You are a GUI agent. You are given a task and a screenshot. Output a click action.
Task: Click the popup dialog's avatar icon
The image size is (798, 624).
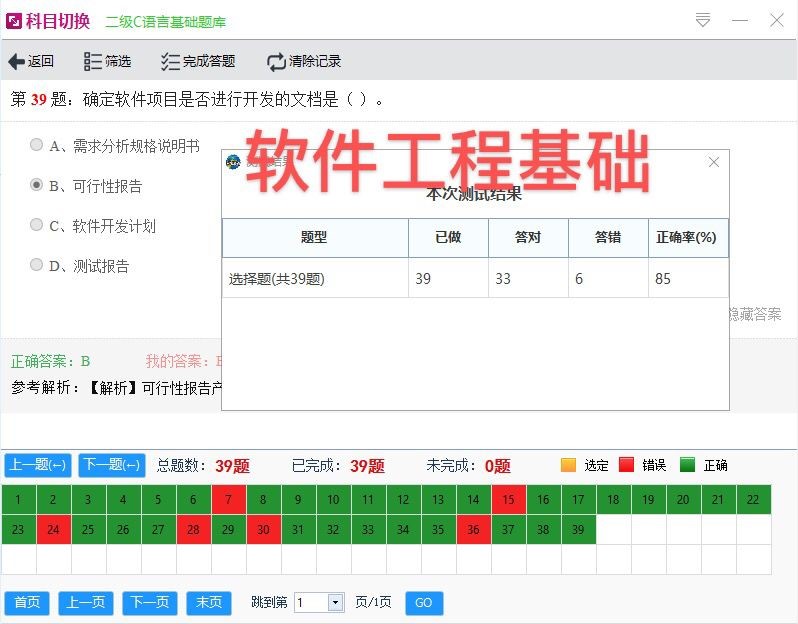coord(234,163)
